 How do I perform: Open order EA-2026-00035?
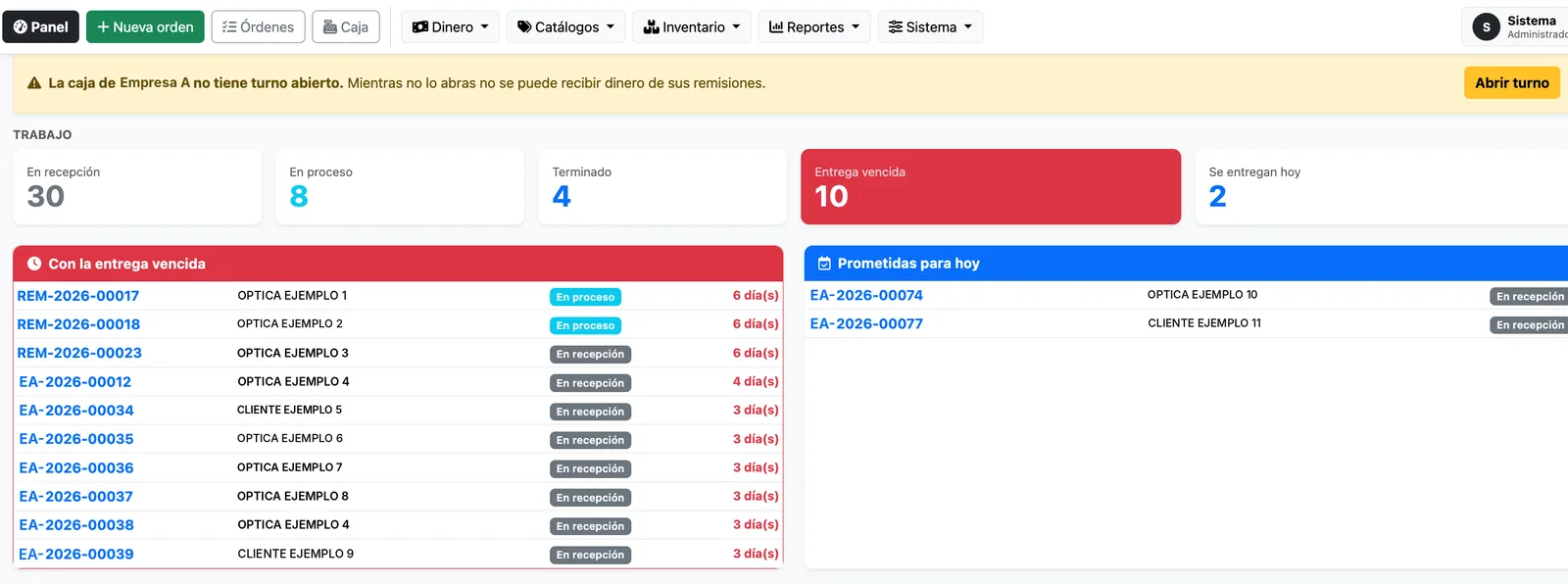click(76, 439)
